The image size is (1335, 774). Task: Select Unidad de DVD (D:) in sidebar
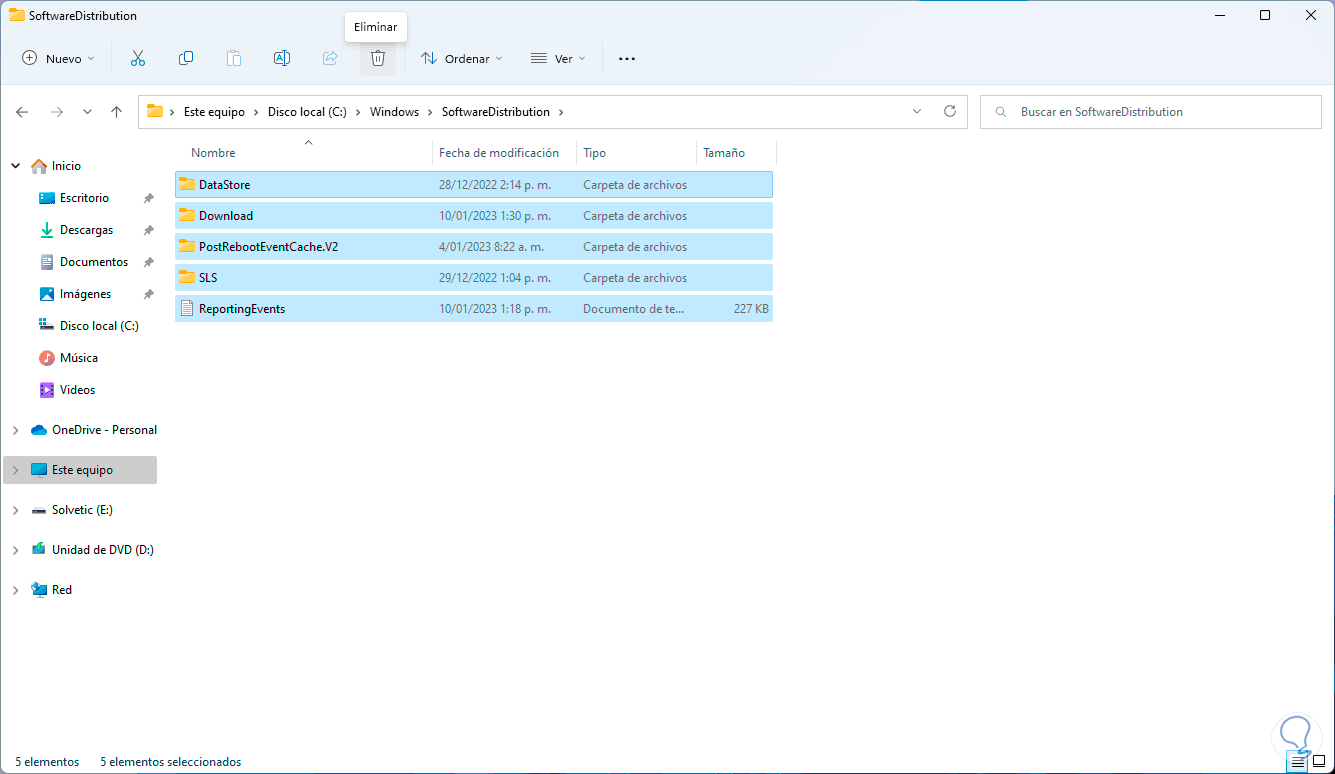pos(102,550)
